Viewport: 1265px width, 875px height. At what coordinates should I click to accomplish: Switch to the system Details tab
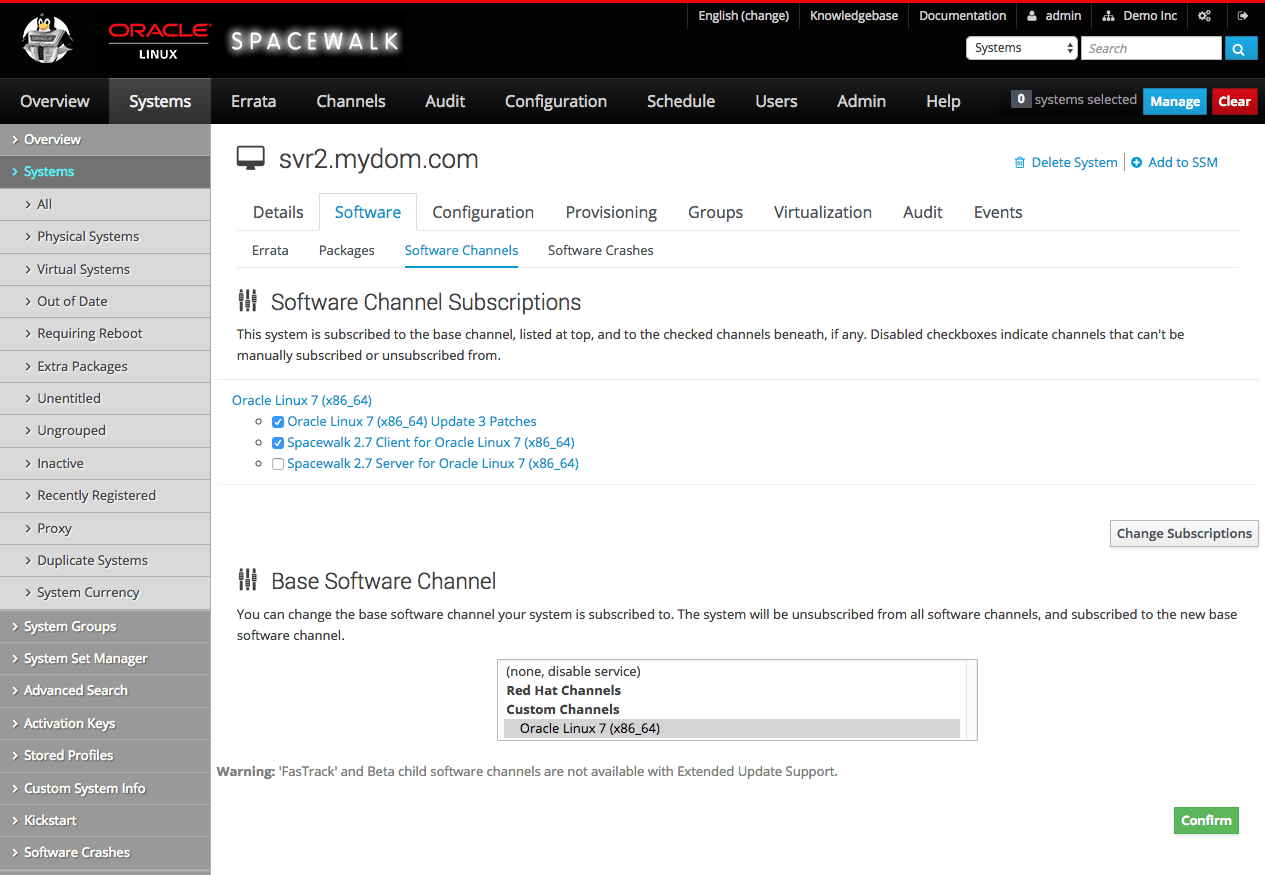click(x=278, y=212)
